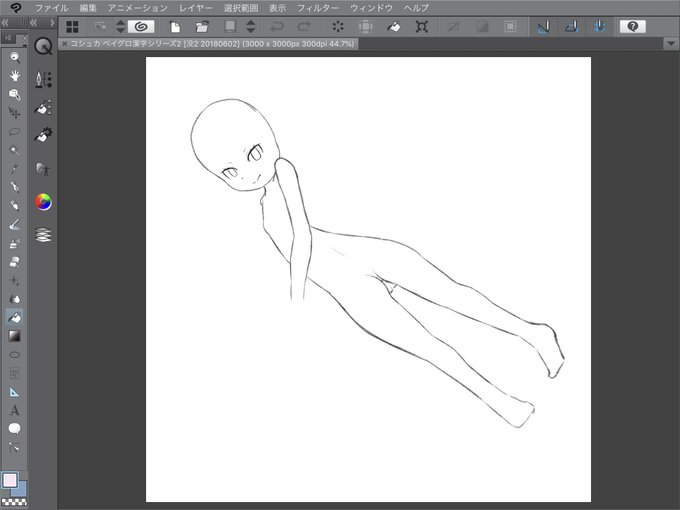
Task: Select the Balloon tool
Action: point(14,428)
